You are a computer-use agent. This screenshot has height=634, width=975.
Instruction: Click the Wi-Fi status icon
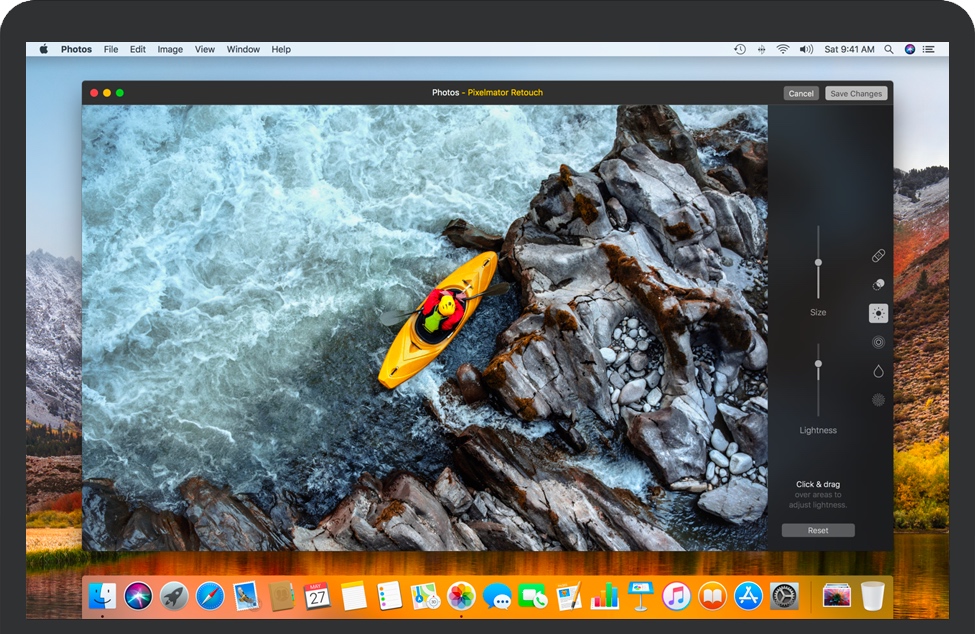(x=782, y=49)
